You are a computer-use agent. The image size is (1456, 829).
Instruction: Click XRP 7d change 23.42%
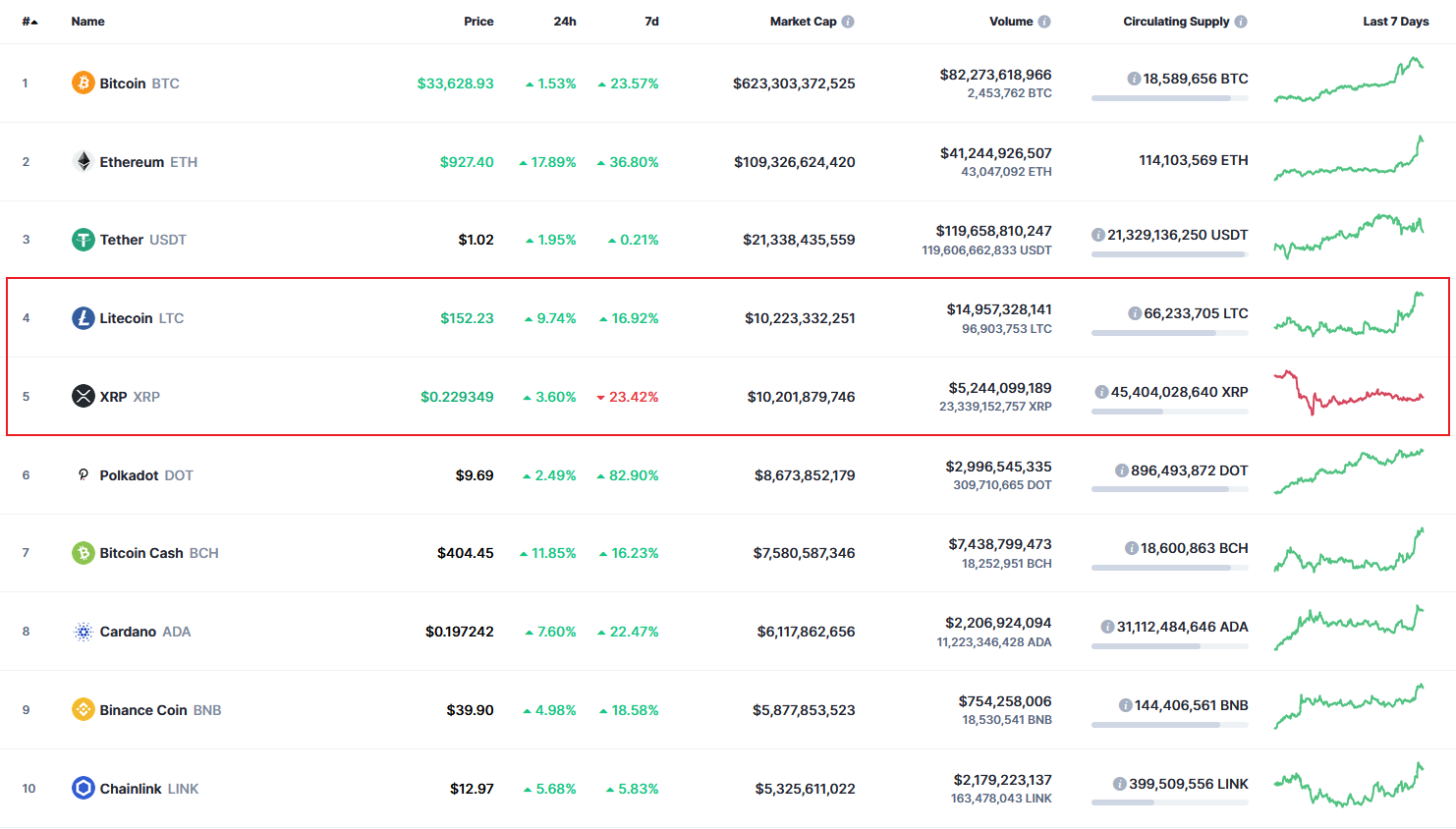tap(628, 397)
